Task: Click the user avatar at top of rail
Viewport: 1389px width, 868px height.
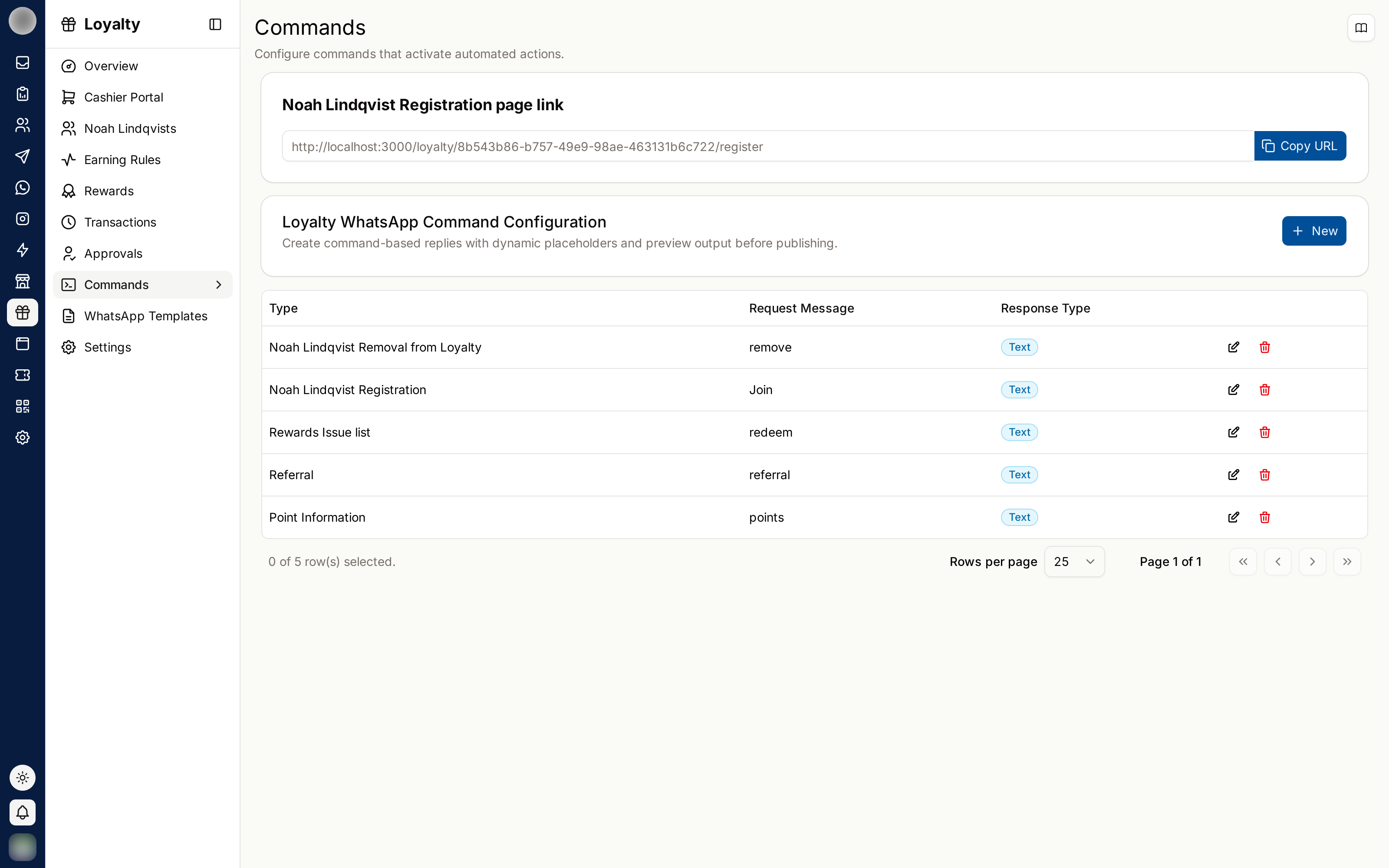Action: [x=23, y=21]
